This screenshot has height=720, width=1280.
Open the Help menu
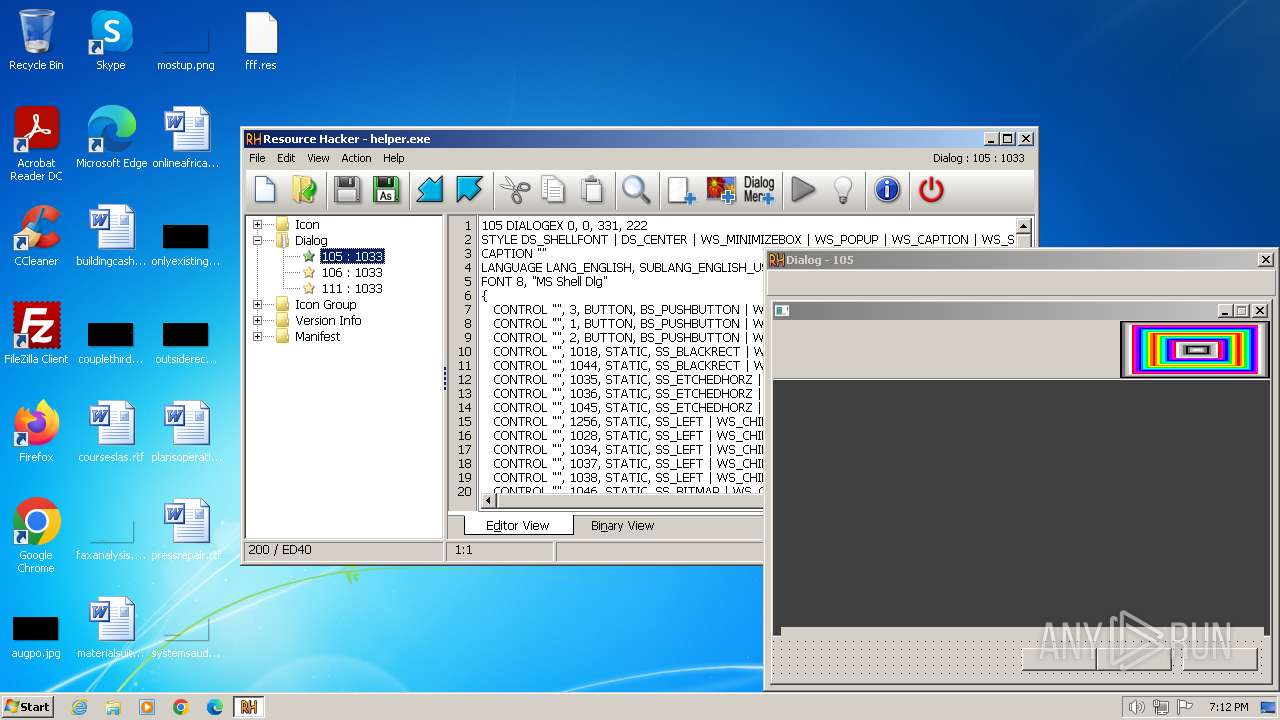coord(394,158)
